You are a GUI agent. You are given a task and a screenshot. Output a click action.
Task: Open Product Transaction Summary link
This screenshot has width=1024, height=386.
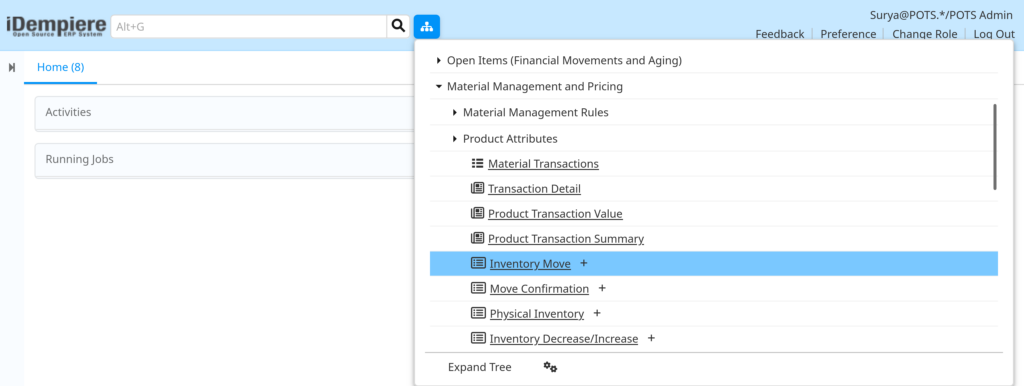[566, 239]
